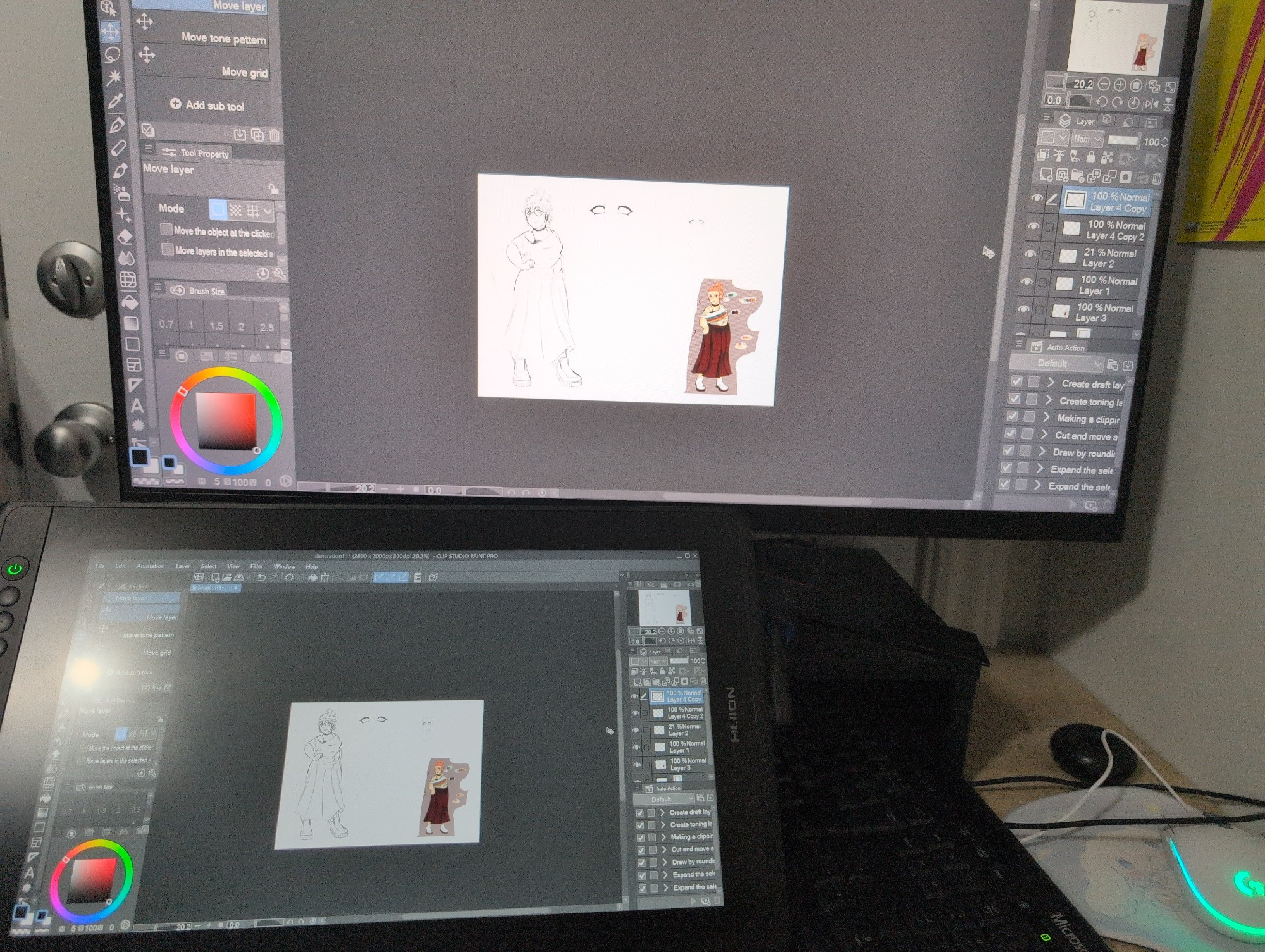Hide Layer 4 Copy via its eye, upper monitor
The width and height of the screenshot is (1265, 952).
[x=1036, y=199]
